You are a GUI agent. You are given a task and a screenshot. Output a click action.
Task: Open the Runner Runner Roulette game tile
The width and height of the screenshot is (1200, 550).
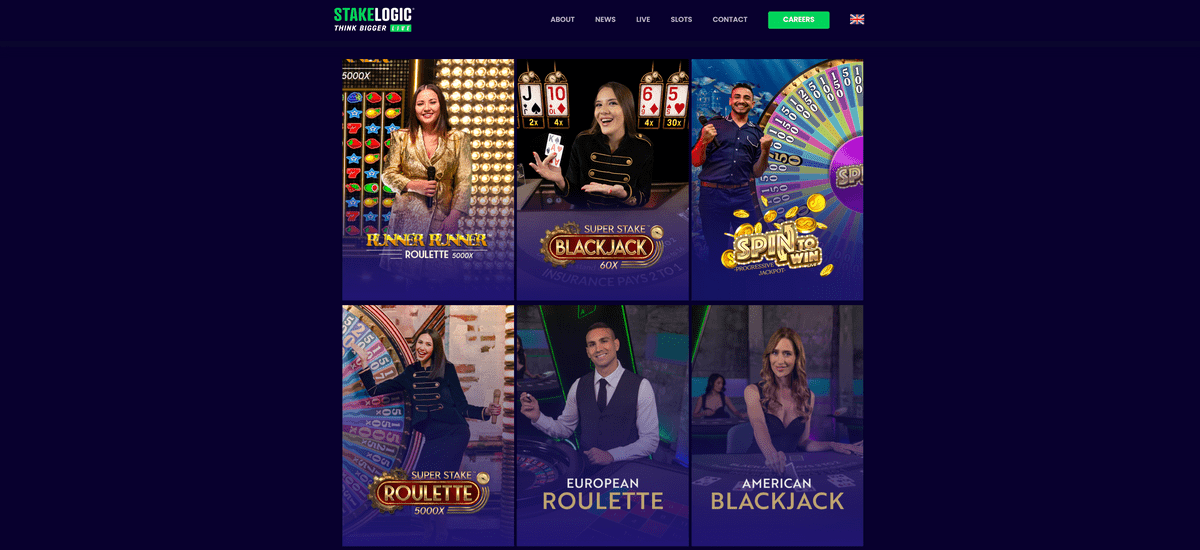click(428, 180)
